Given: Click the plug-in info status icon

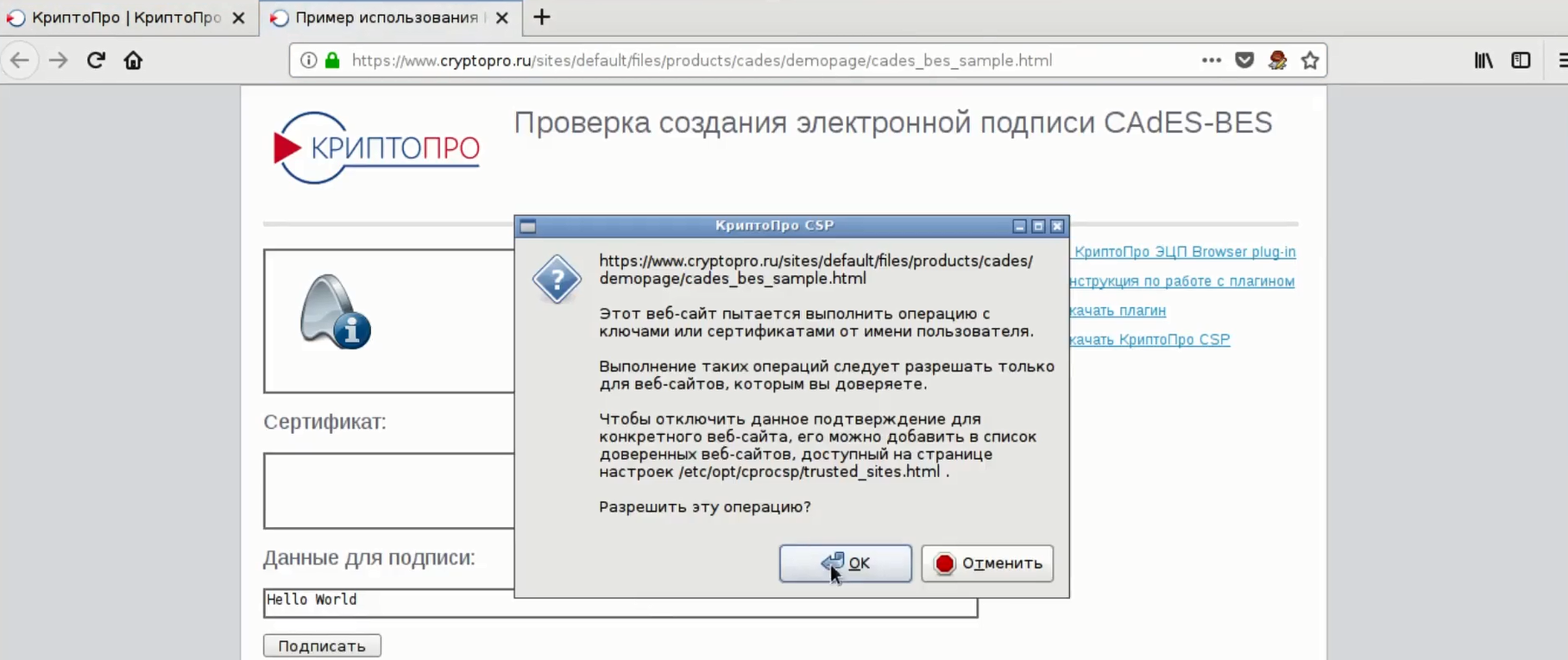Looking at the screenshot, I should (x=335, y=311).
